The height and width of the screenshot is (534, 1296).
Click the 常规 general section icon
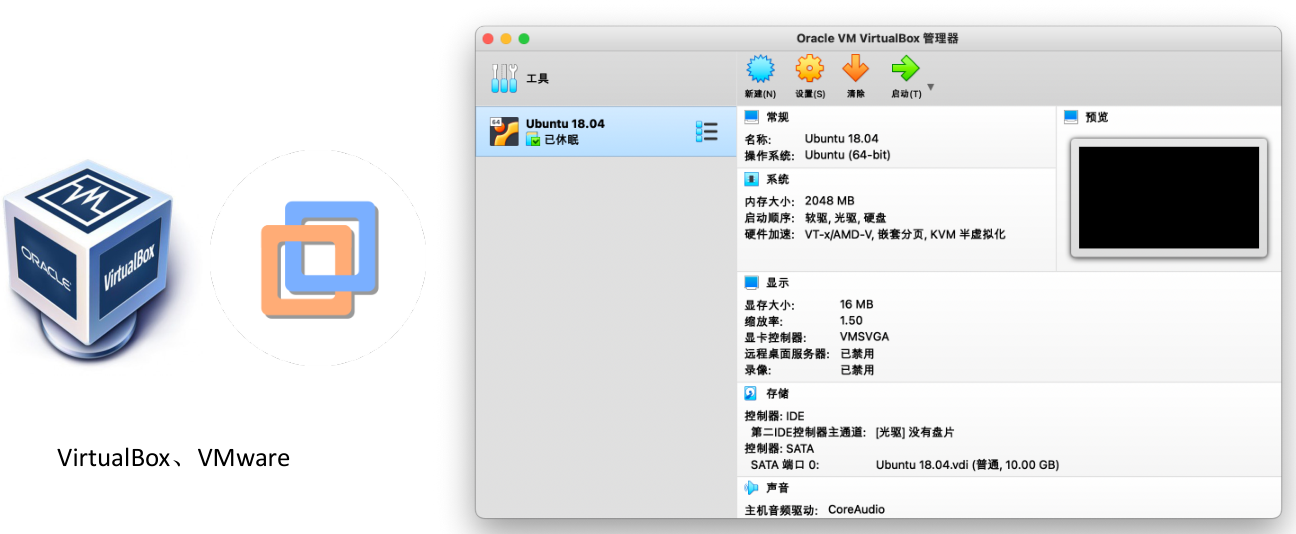click(x=752, y=117)
